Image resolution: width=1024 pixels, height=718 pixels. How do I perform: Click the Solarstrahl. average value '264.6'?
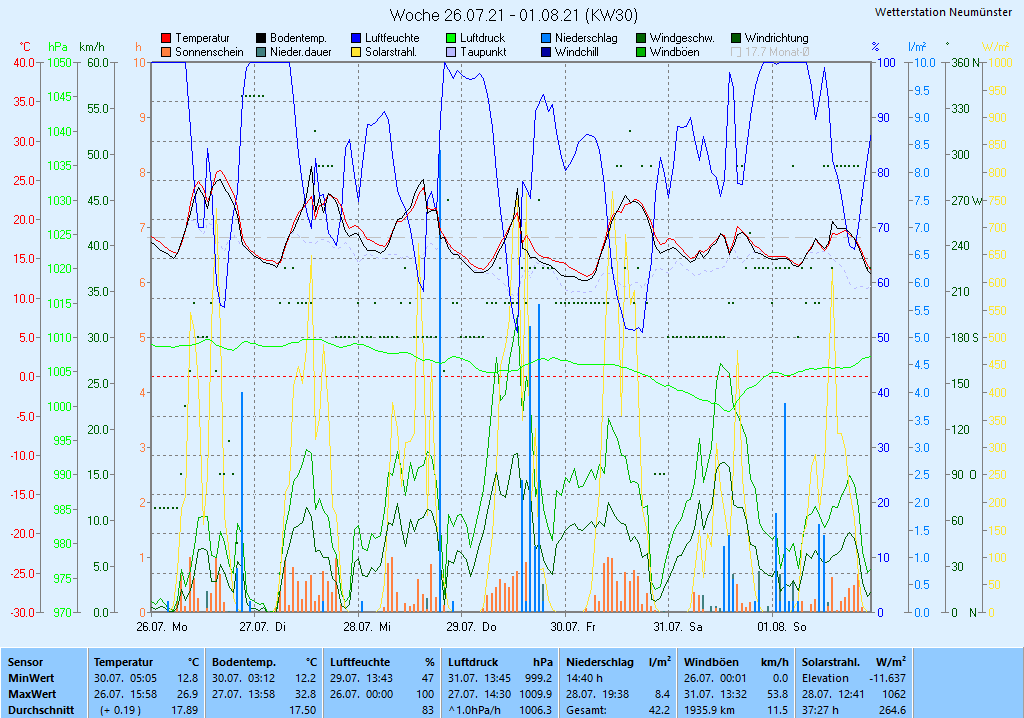[x=892, y=710]
